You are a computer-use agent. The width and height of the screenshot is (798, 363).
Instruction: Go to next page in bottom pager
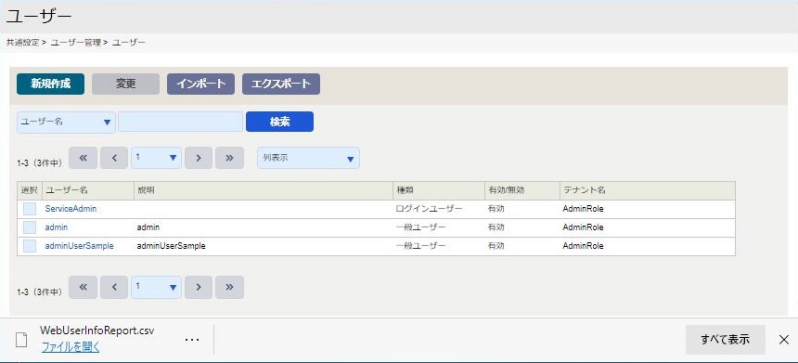[198, 288]
